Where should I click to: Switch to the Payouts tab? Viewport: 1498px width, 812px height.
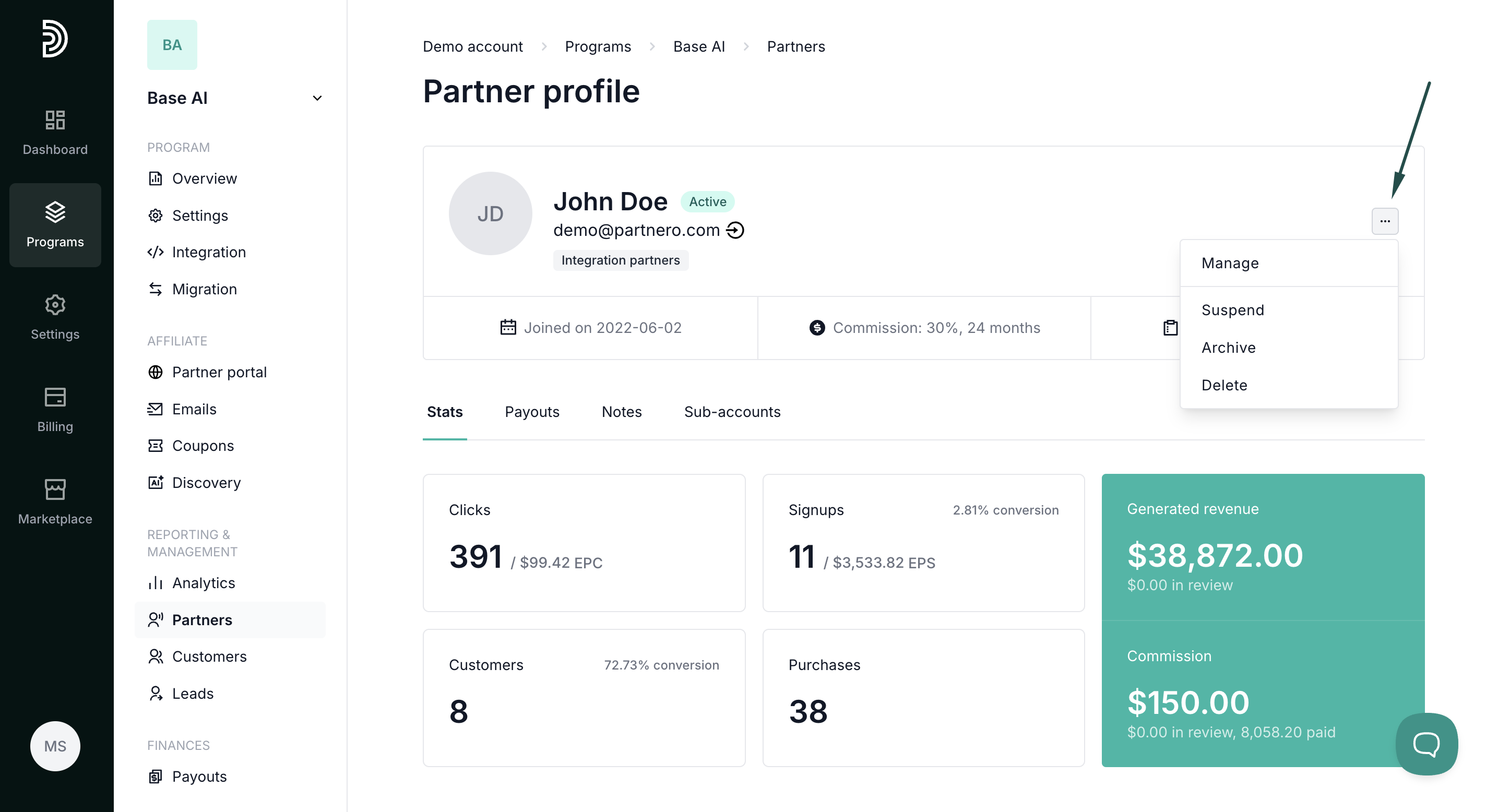click(531, 412)
